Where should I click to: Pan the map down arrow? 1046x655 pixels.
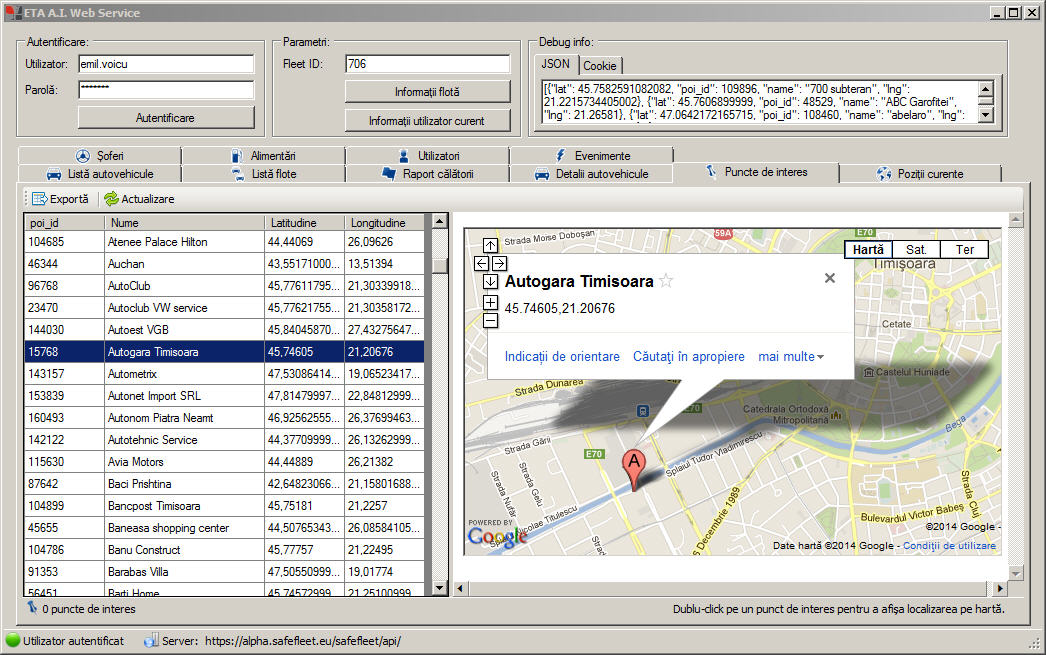[x=490, y=281]
